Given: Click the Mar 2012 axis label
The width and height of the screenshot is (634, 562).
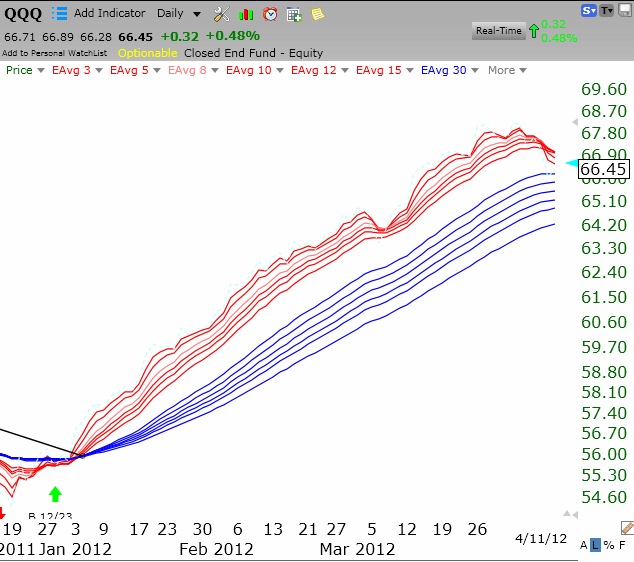Looking at the screenshot, I should 357,549.
